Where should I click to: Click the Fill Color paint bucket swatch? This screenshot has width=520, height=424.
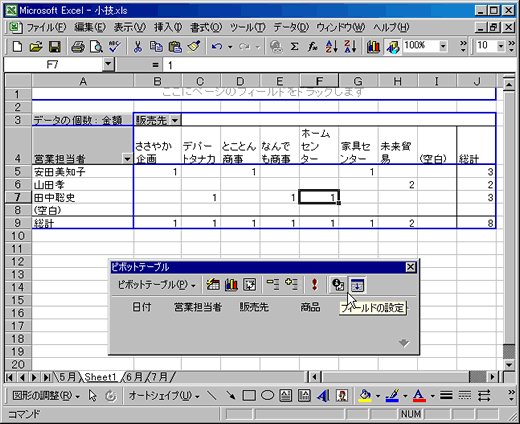[x=365, y=396]
